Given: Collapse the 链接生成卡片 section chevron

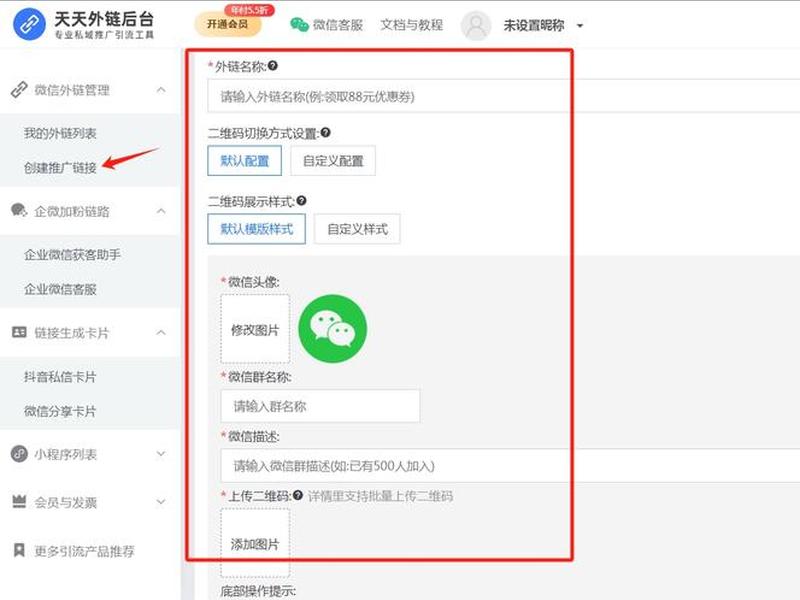Looking at the screenshot, I should coord(161,333).
